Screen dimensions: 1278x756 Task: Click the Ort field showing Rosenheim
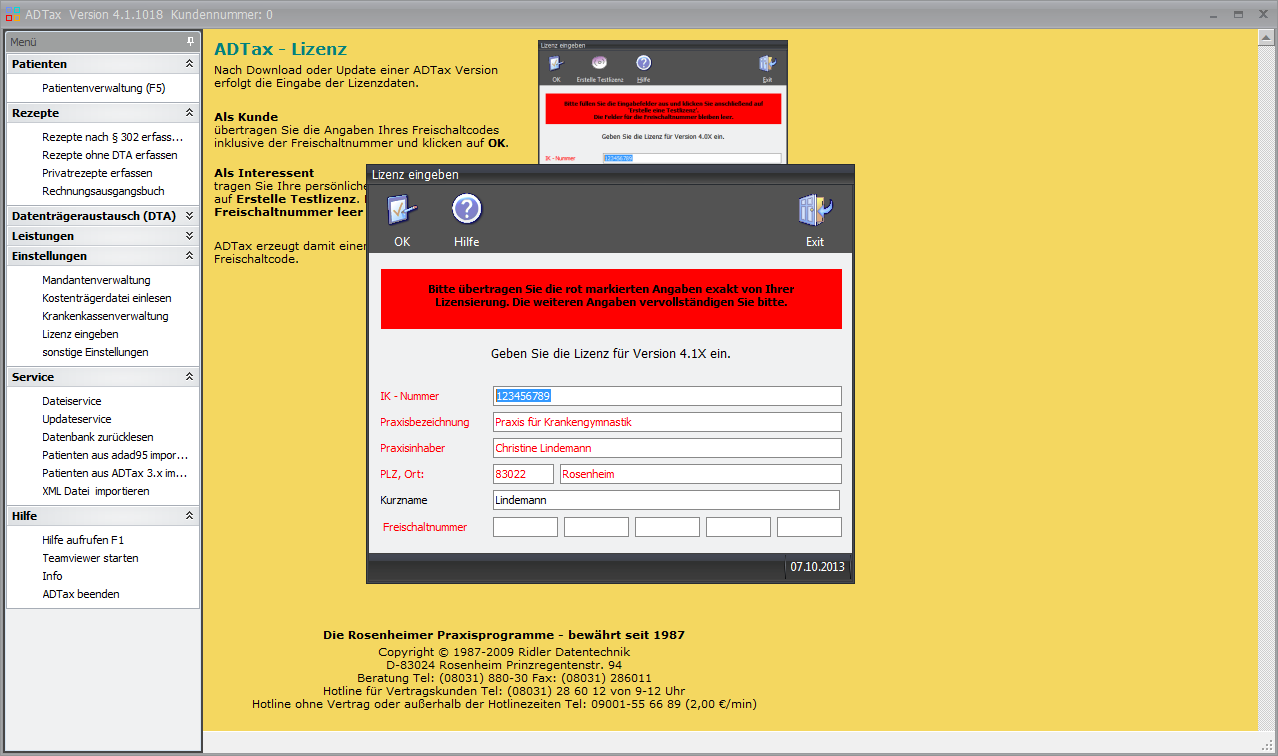pos(701,474)
